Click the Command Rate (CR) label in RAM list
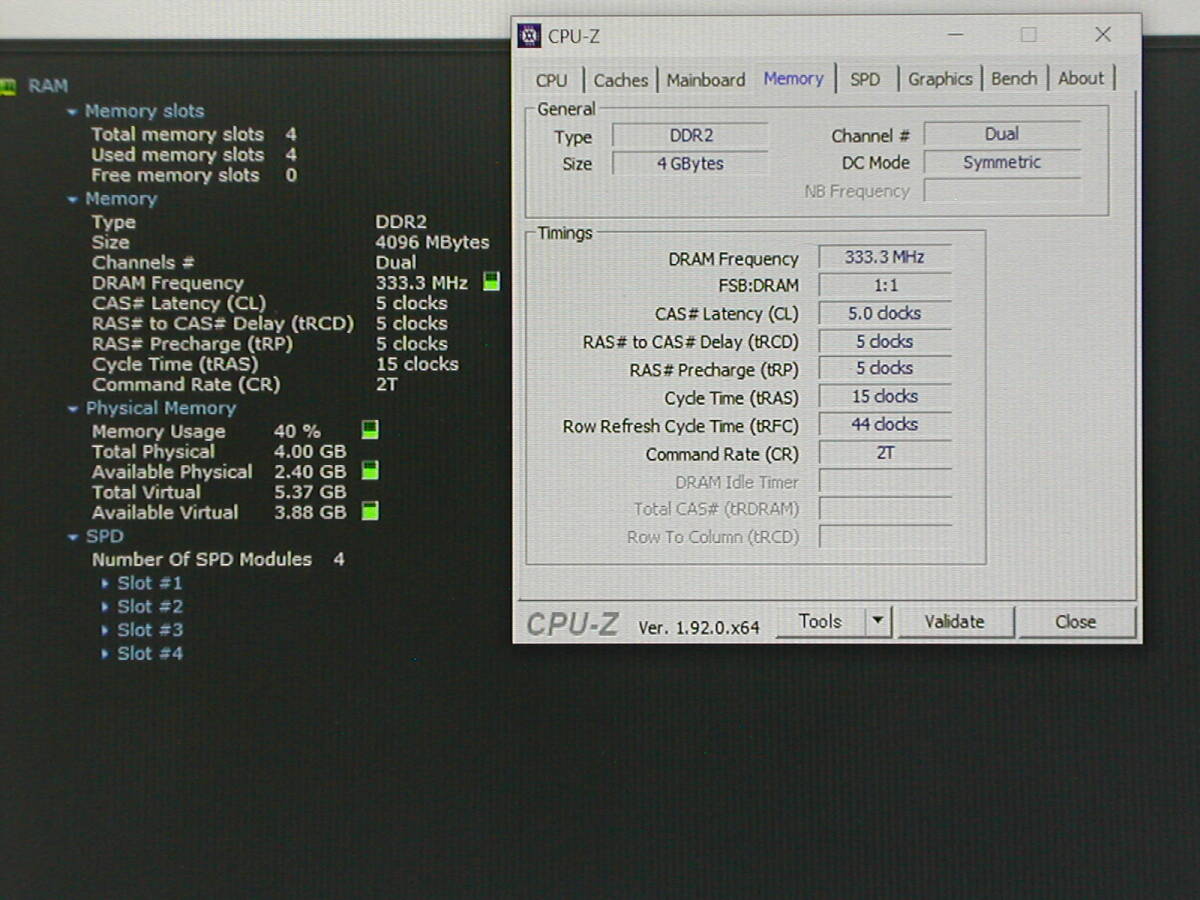 [x=186, y=384]
